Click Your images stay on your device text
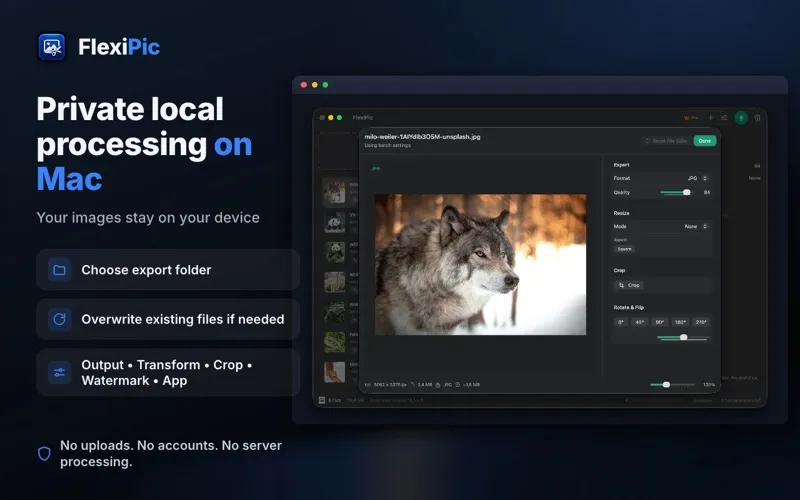Viewport: 800px width, 500px height. tap(148, 218)
